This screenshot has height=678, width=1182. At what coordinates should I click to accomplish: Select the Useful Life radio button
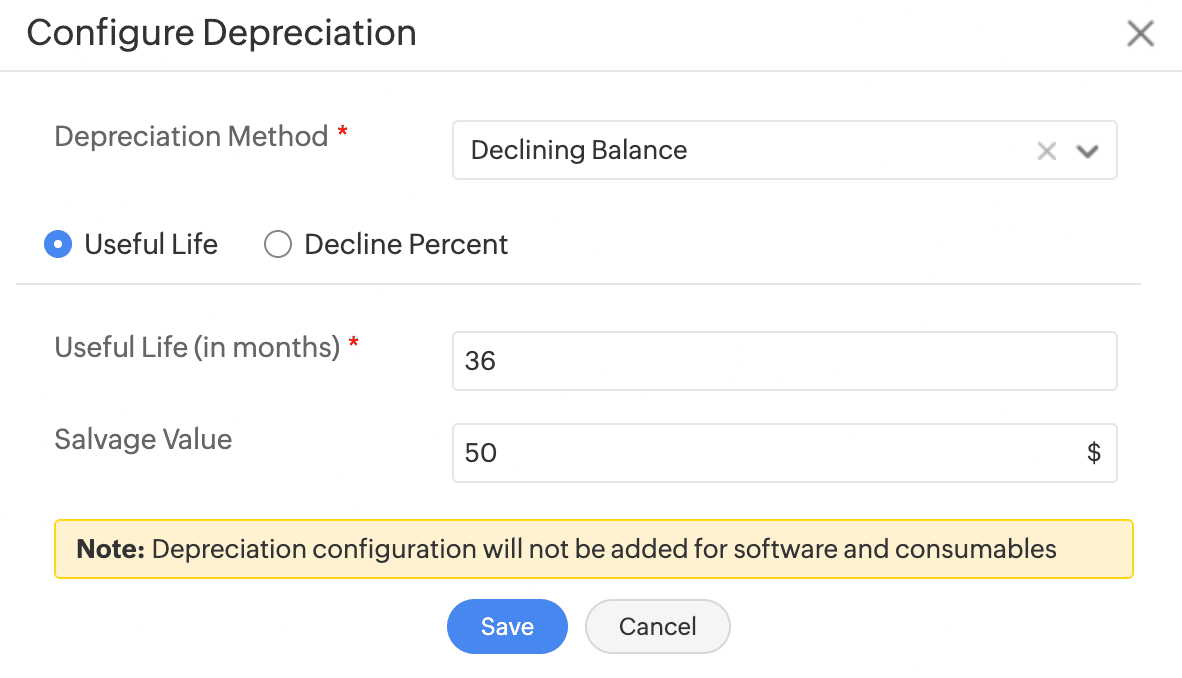58,245
